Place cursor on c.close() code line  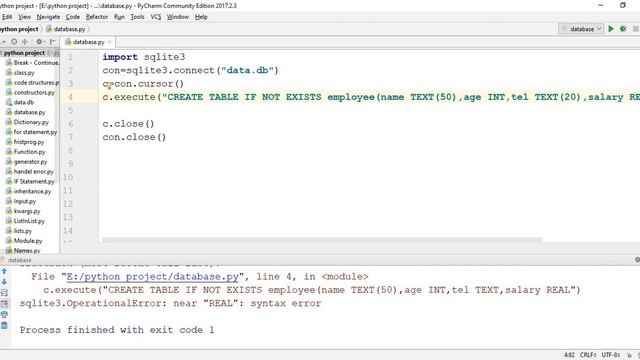[128, 124]
